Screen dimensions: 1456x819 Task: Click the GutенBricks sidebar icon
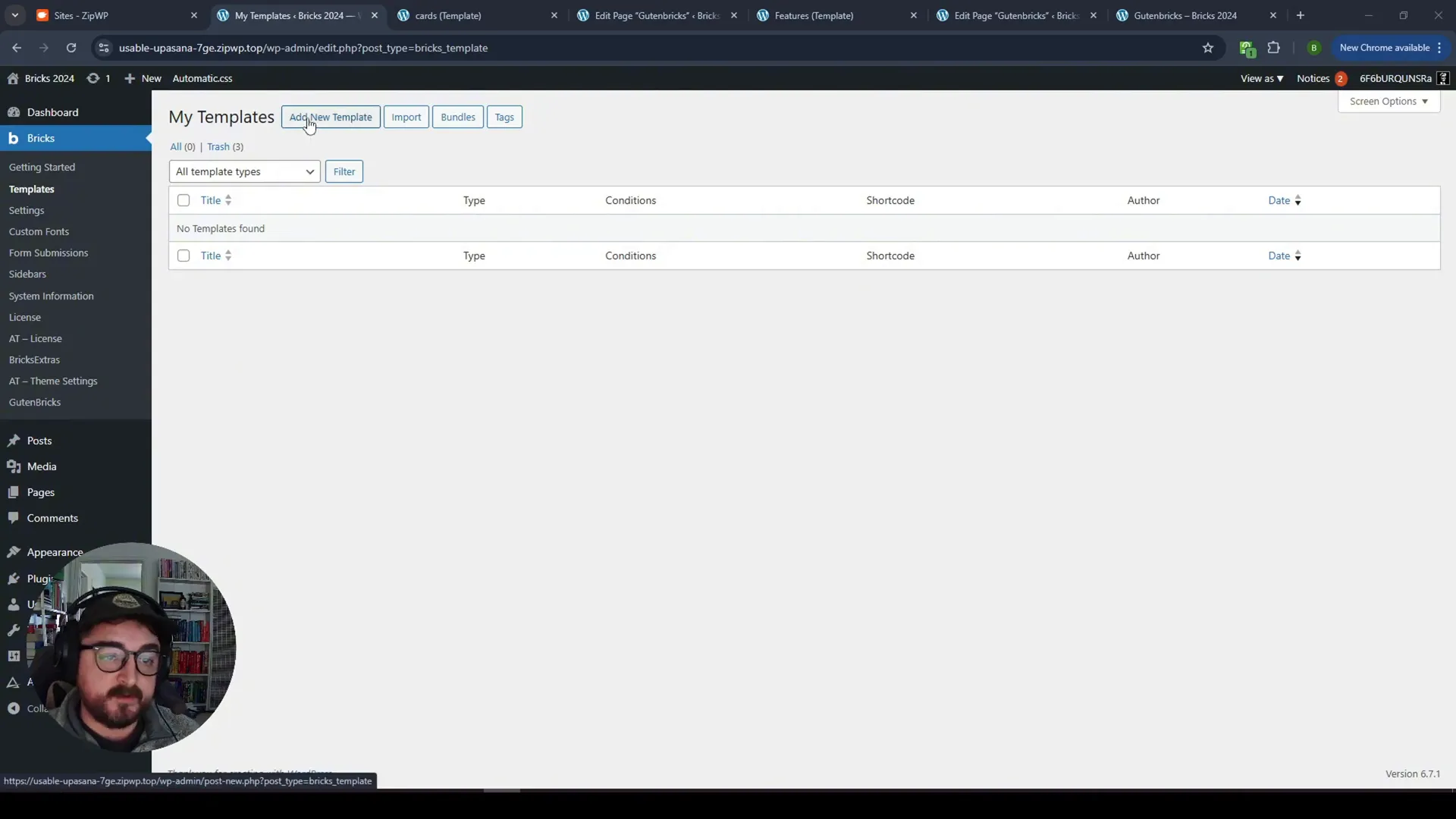click(34, 401)
